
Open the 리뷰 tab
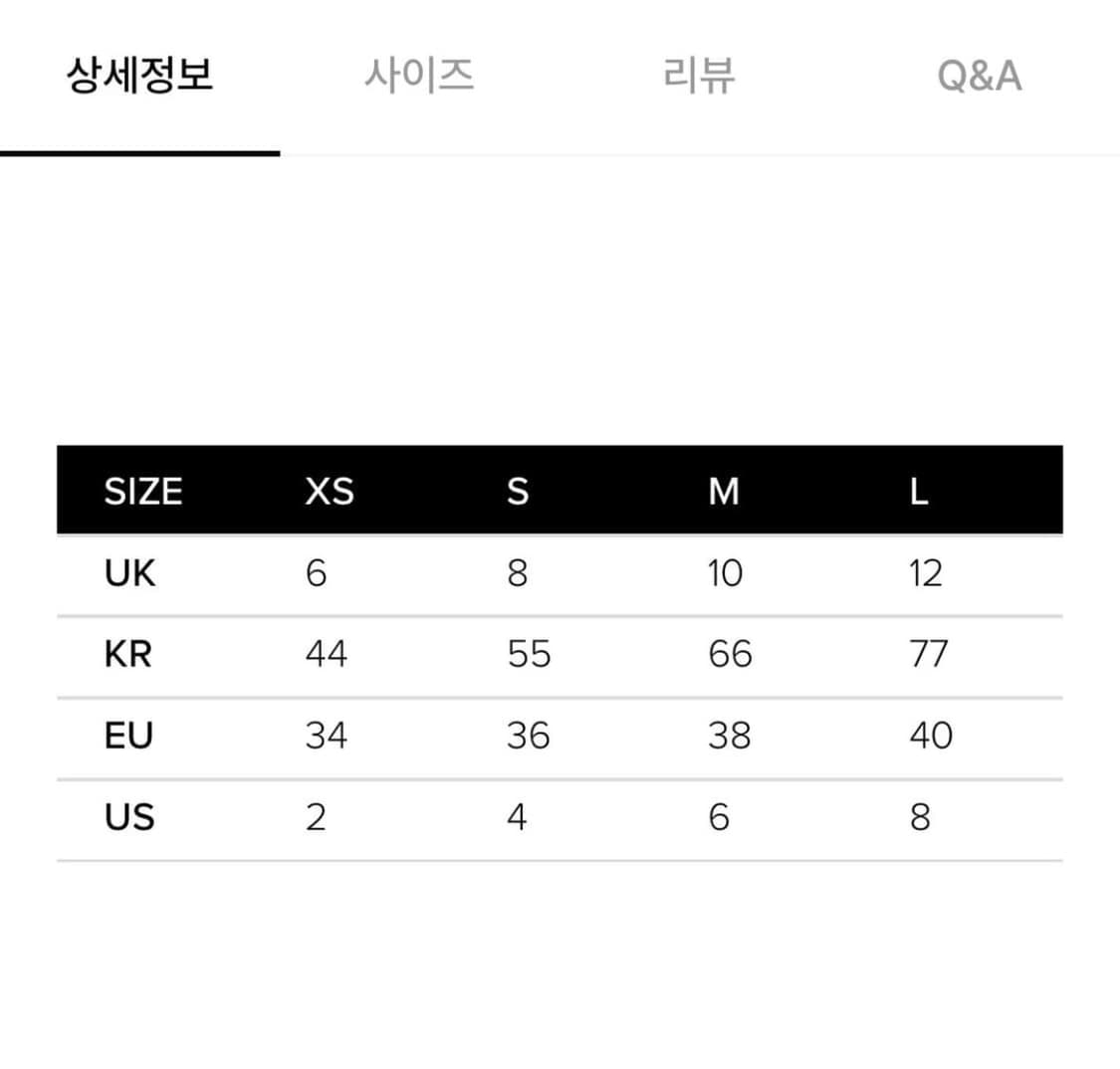click(697, 75)
